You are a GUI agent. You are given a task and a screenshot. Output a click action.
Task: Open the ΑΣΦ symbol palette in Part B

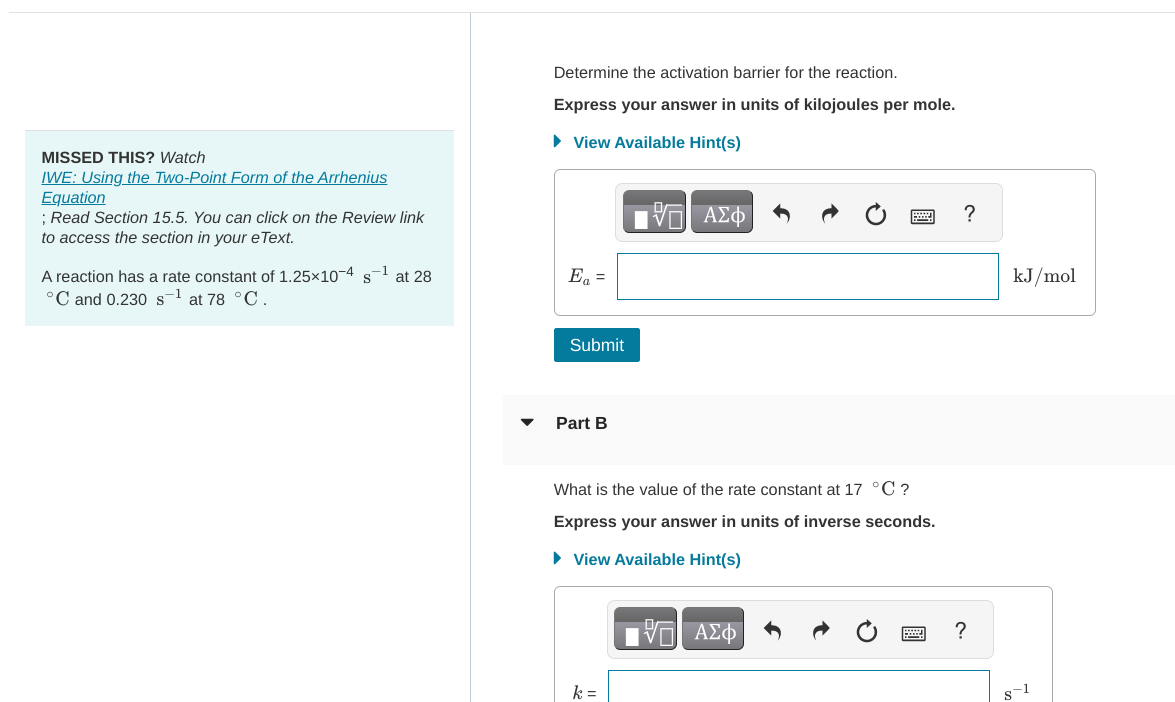coord(712,629)
